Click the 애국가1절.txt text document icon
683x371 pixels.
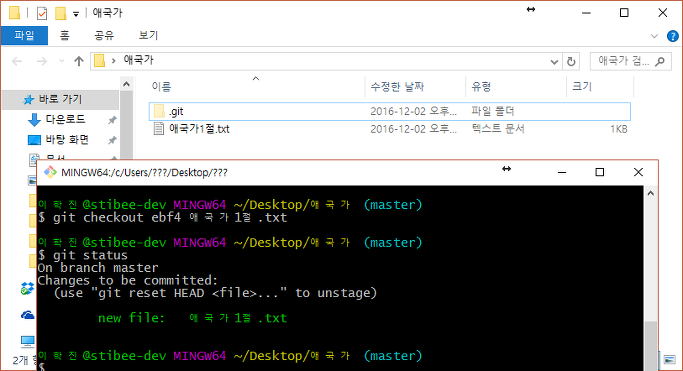click(159, 129)
